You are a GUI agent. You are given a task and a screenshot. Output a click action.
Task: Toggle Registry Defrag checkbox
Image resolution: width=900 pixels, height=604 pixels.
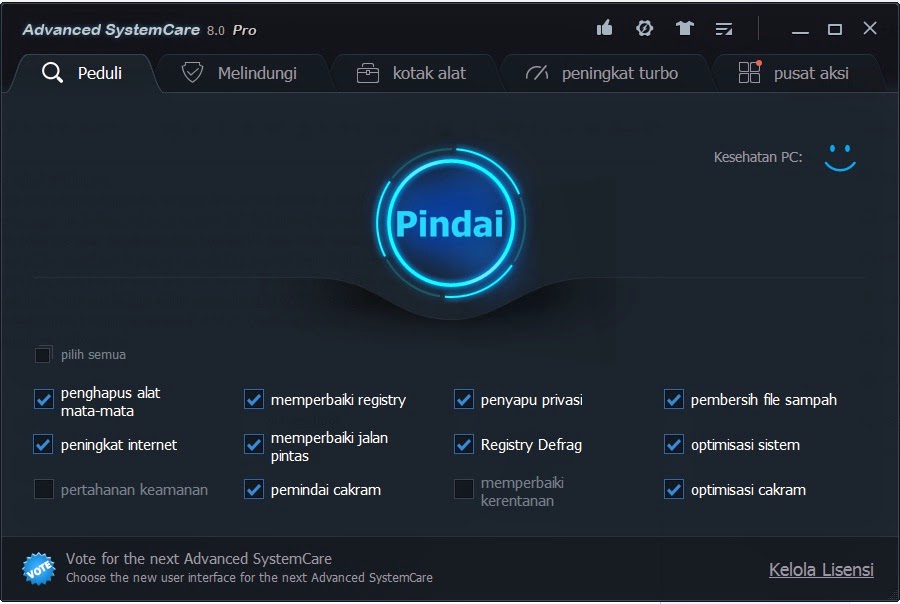tap(464, 444)
